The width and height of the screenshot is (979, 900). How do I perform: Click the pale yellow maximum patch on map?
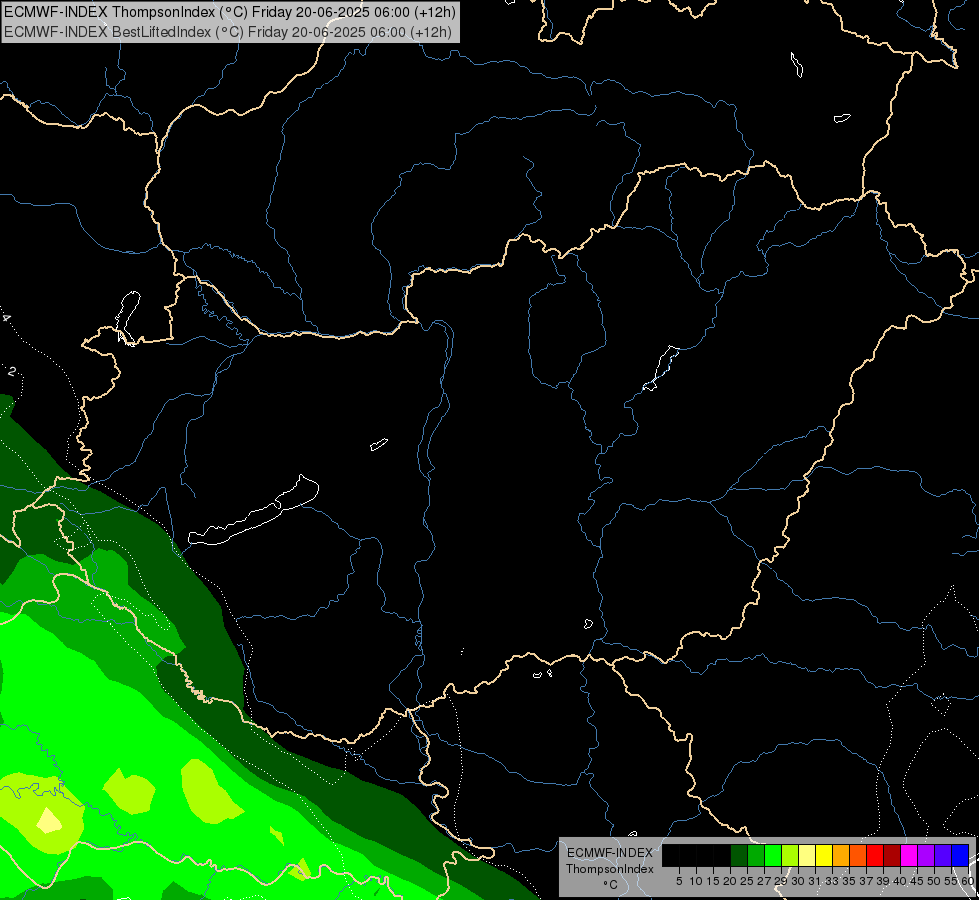(x=49, y=821)
